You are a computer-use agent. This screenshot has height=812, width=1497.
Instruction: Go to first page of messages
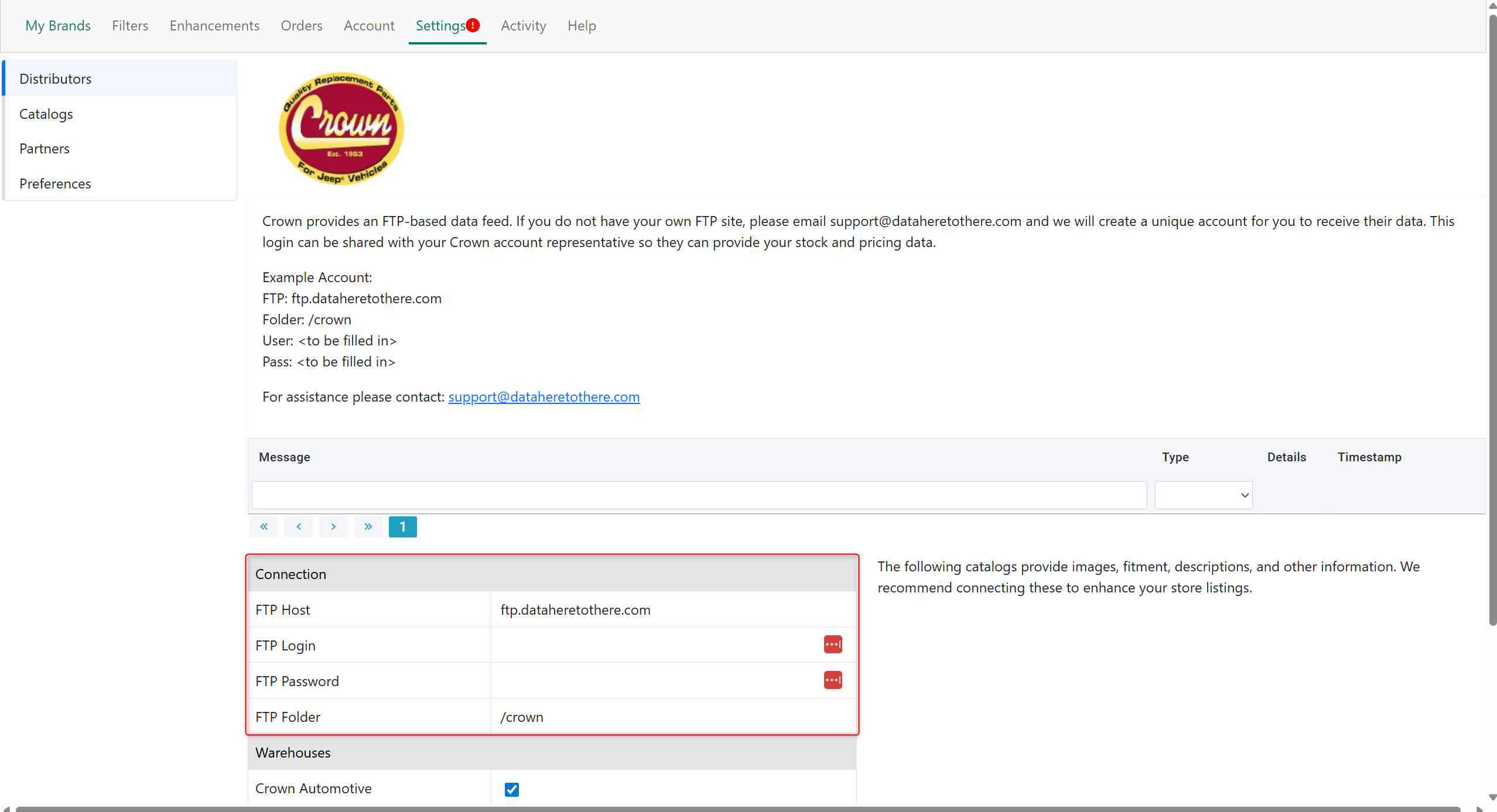point(264,527)
